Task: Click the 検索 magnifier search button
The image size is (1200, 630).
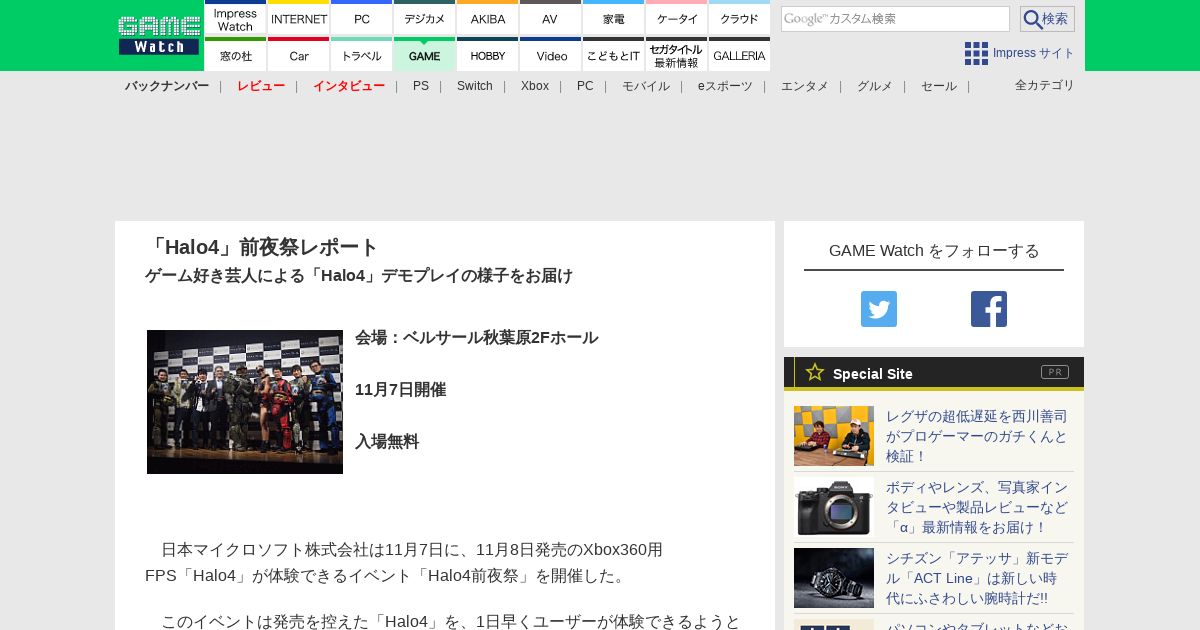Action: point(1047,19)
